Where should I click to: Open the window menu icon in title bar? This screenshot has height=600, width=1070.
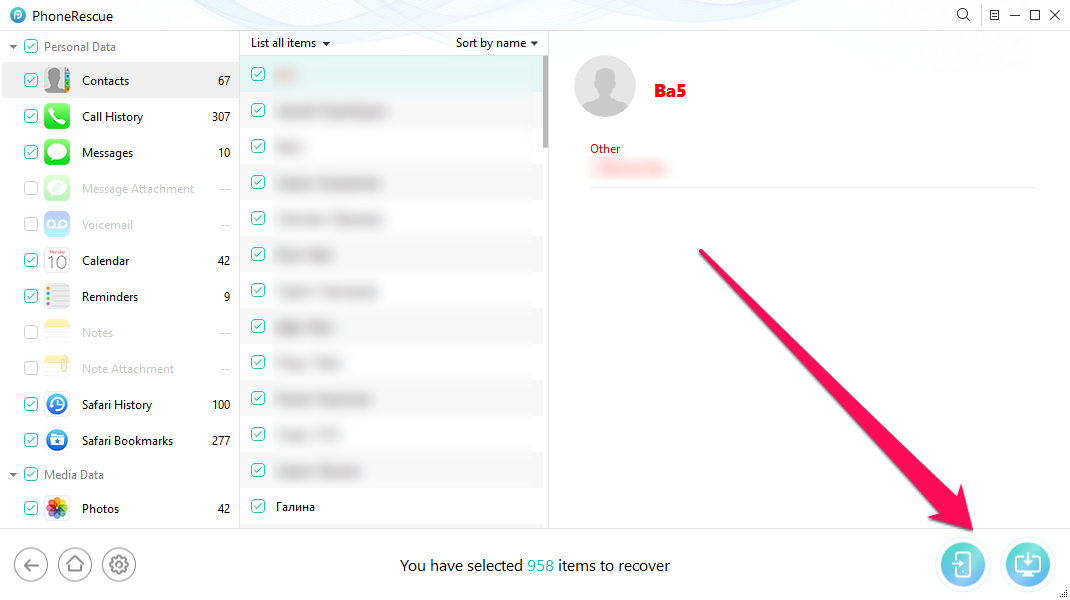click(x=994, y=15)
